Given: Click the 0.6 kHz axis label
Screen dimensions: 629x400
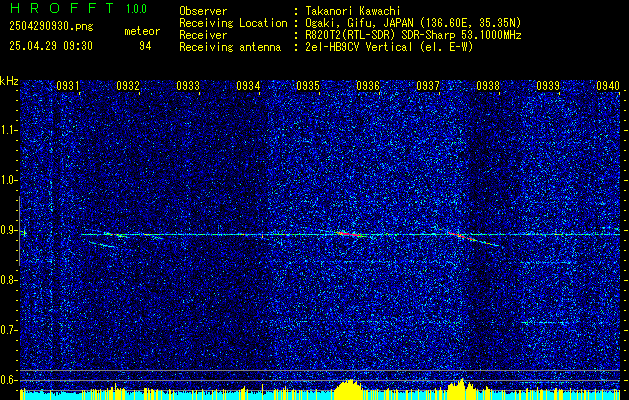Looking at the screenshot, I should tap(9, 380).
